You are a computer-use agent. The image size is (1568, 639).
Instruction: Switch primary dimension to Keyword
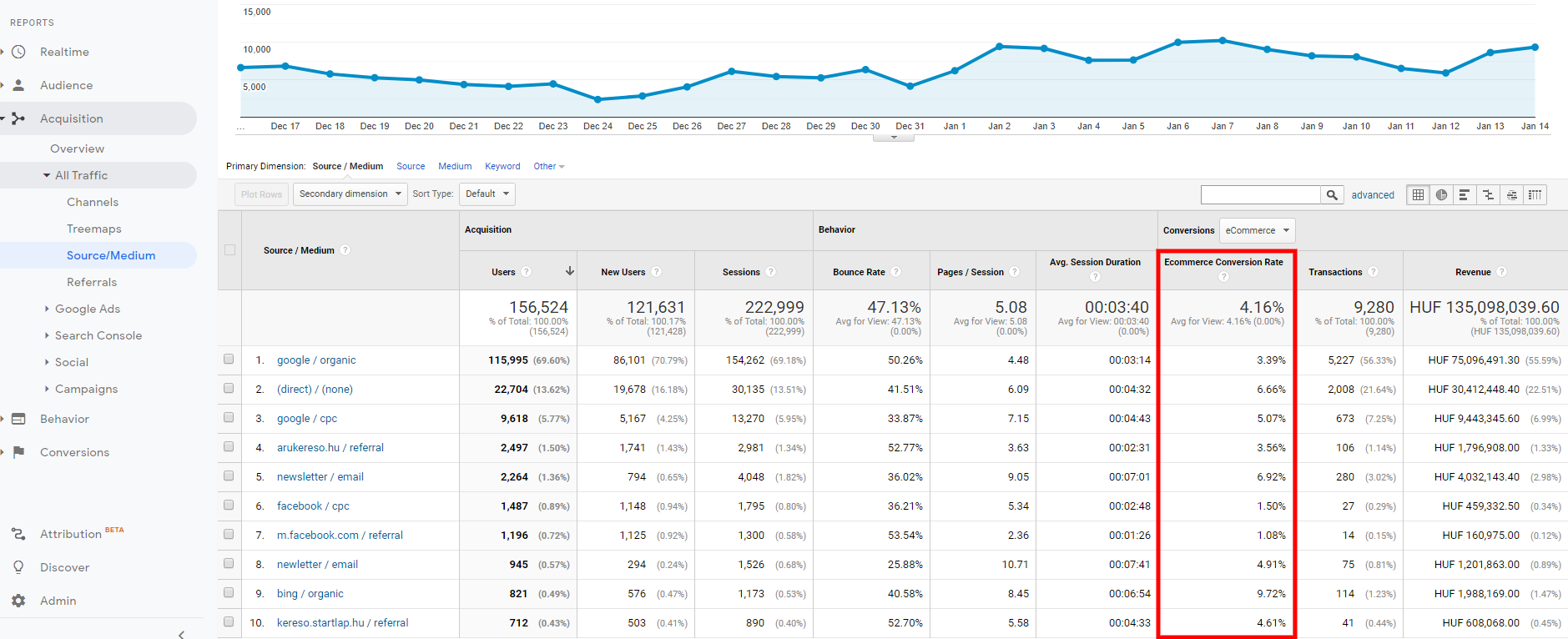click(x=502, y=166)
